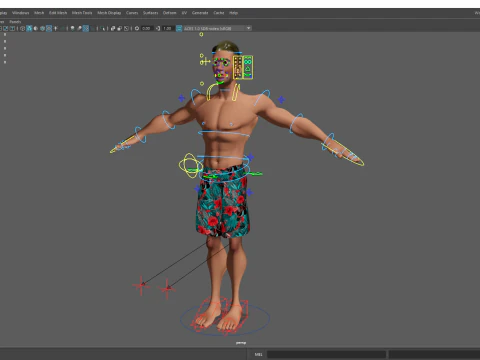Open the Mesh Tools menu
480x360 pixels.
pyautogui.click(x=82, y=13)
